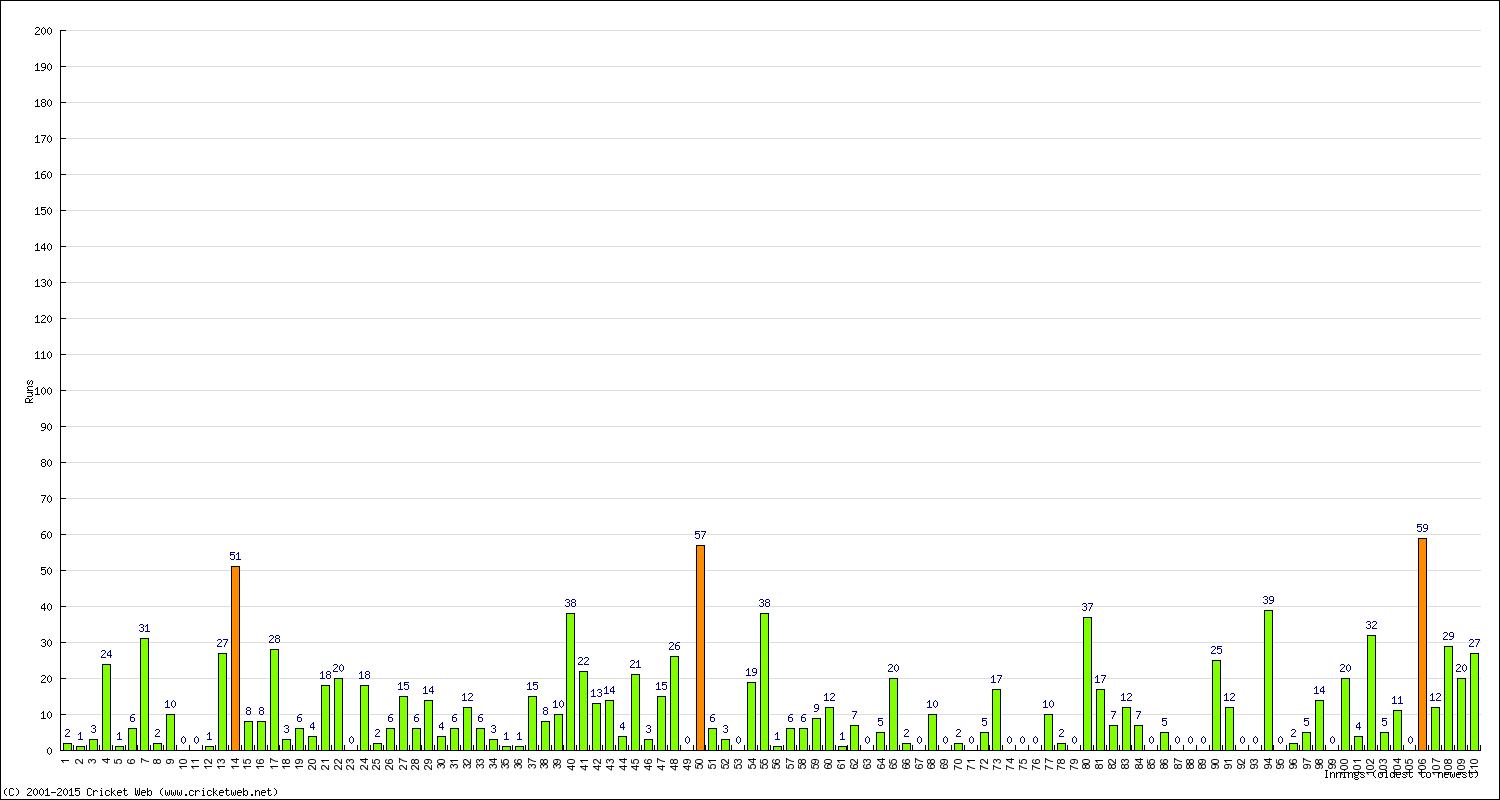Pick the green bar valued 28
The image size is (1500, 800).
(274, 699)
